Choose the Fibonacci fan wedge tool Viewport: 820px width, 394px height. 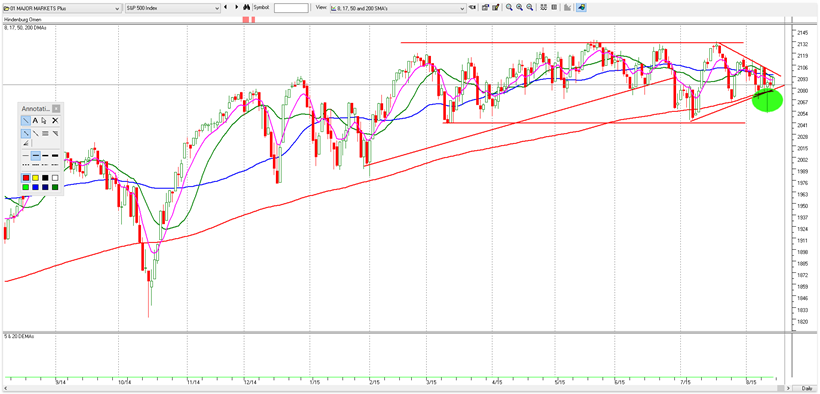(55, 133)
